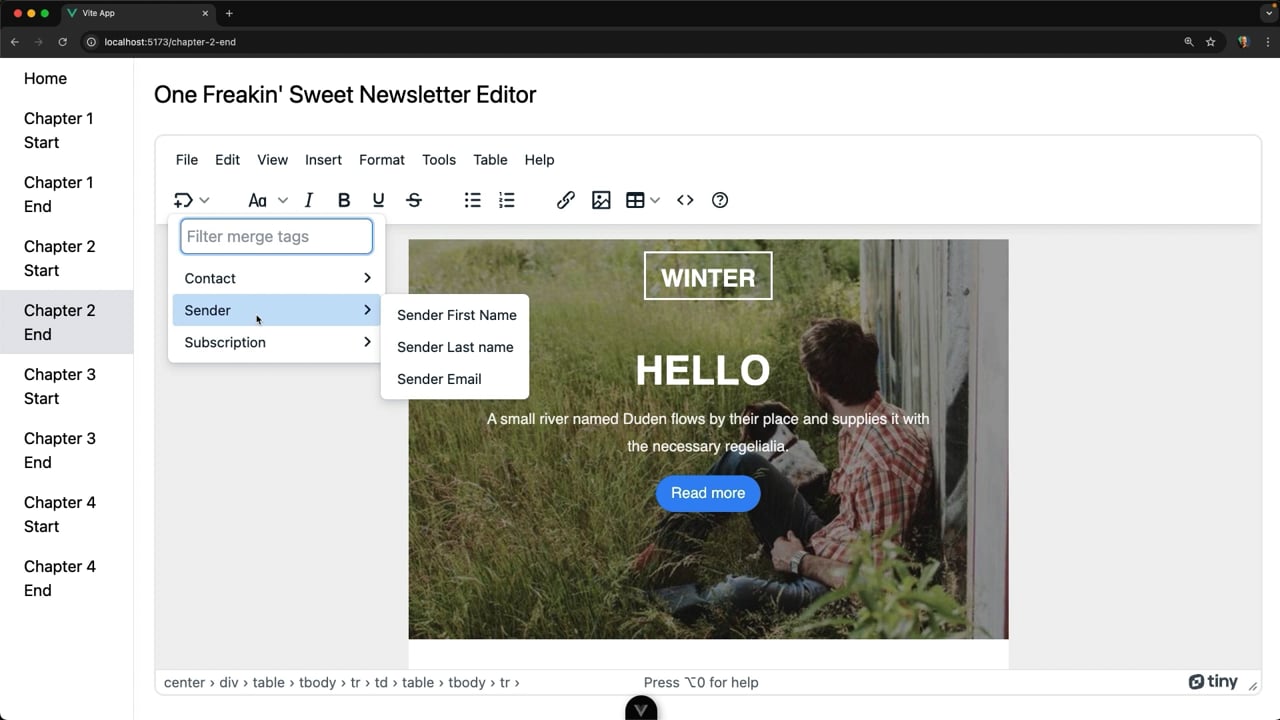Expand the Subscription merge tag group
Screen dimensions: 1280x720
[x=277, y=342]
